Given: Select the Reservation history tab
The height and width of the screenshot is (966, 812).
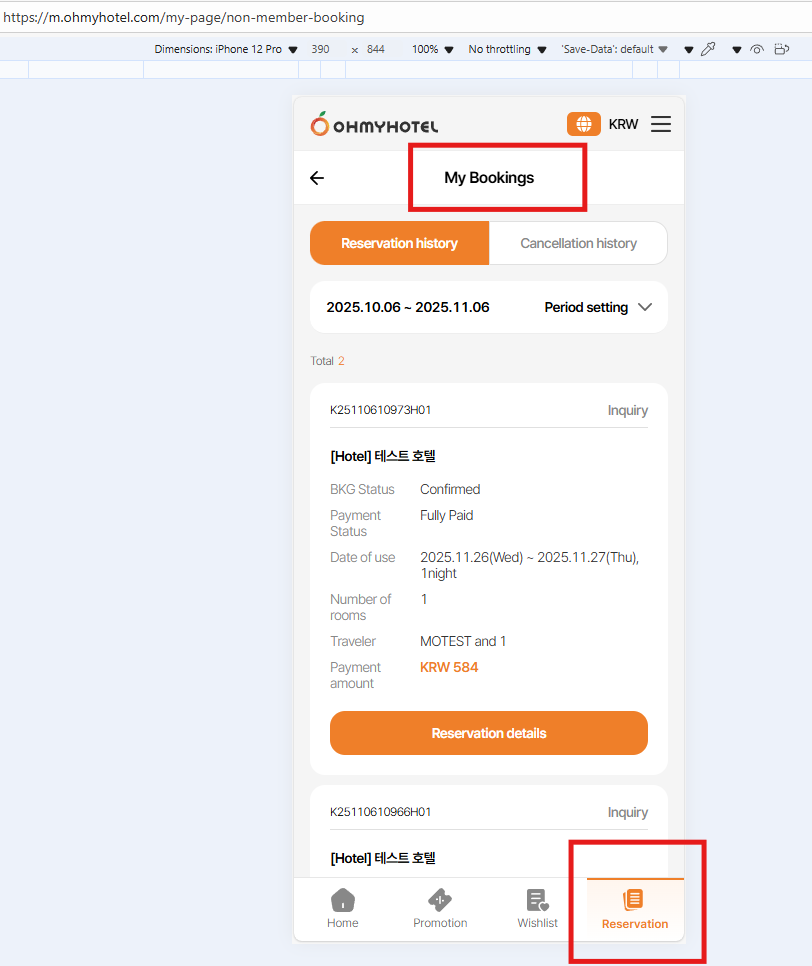Looking at the screenshot, I should [x=399, y=243].
